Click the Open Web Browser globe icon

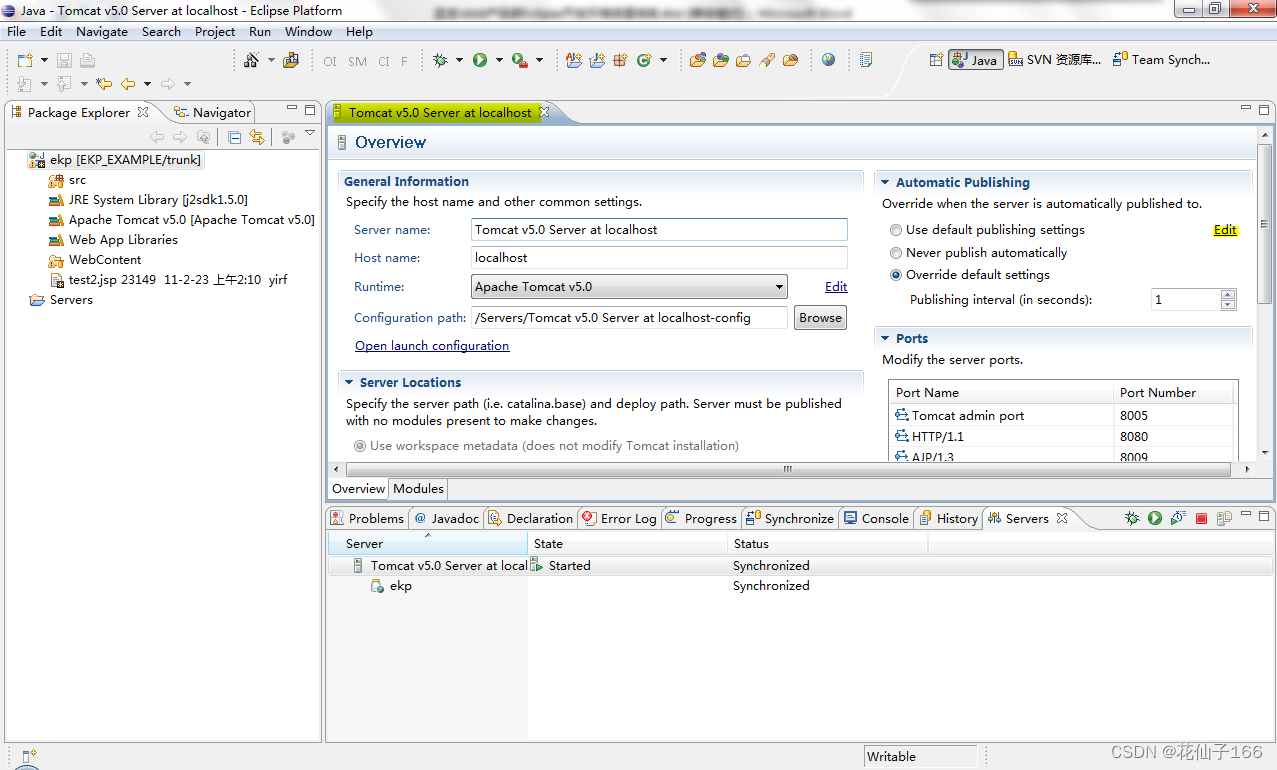pos(829,60)
